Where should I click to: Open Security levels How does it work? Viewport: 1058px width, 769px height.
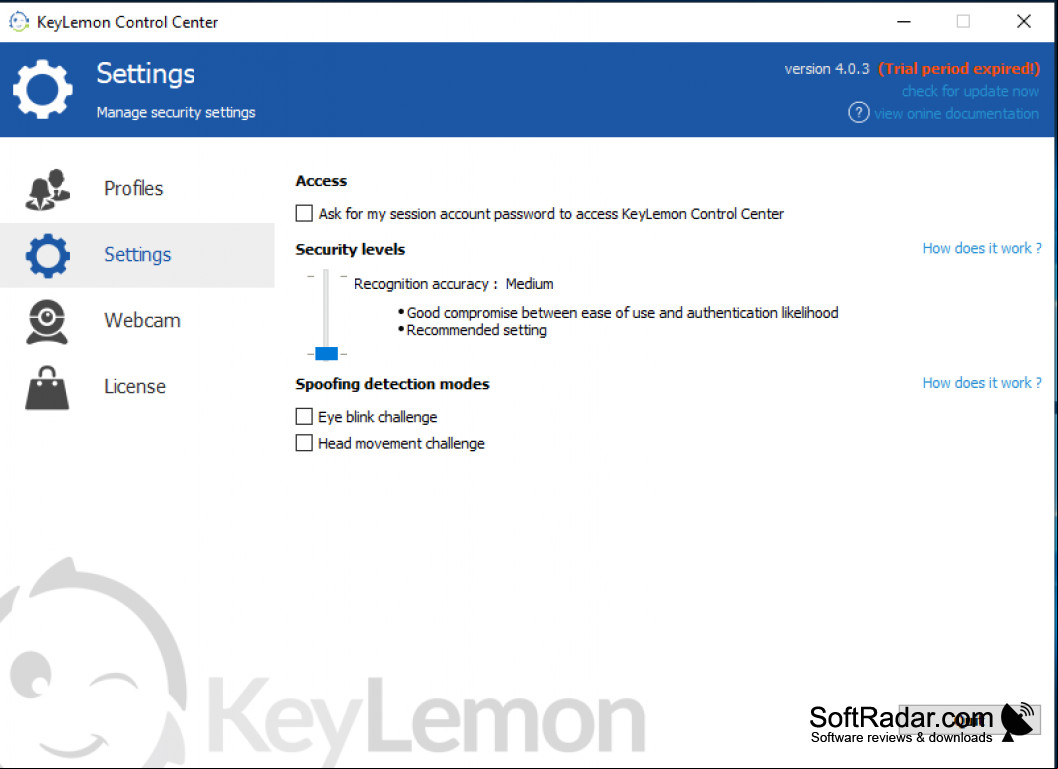click(982, 248)
